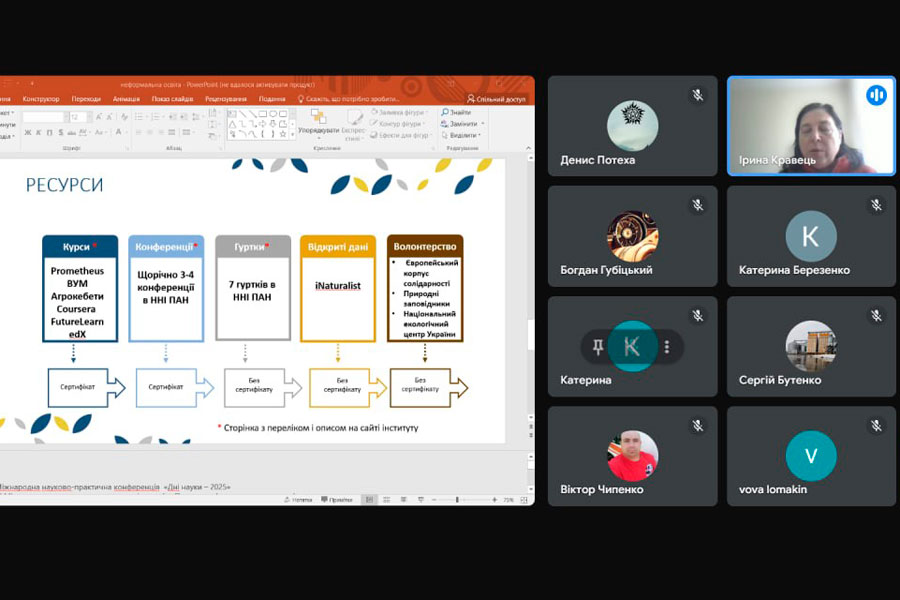
Task: Toggle text shadow S formatting
Action: click(x=61, y=133)
